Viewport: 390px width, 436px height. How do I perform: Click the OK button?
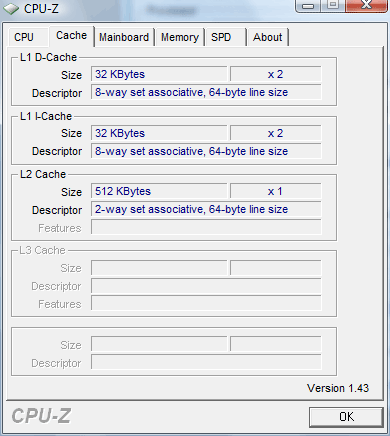click(346, 417)
